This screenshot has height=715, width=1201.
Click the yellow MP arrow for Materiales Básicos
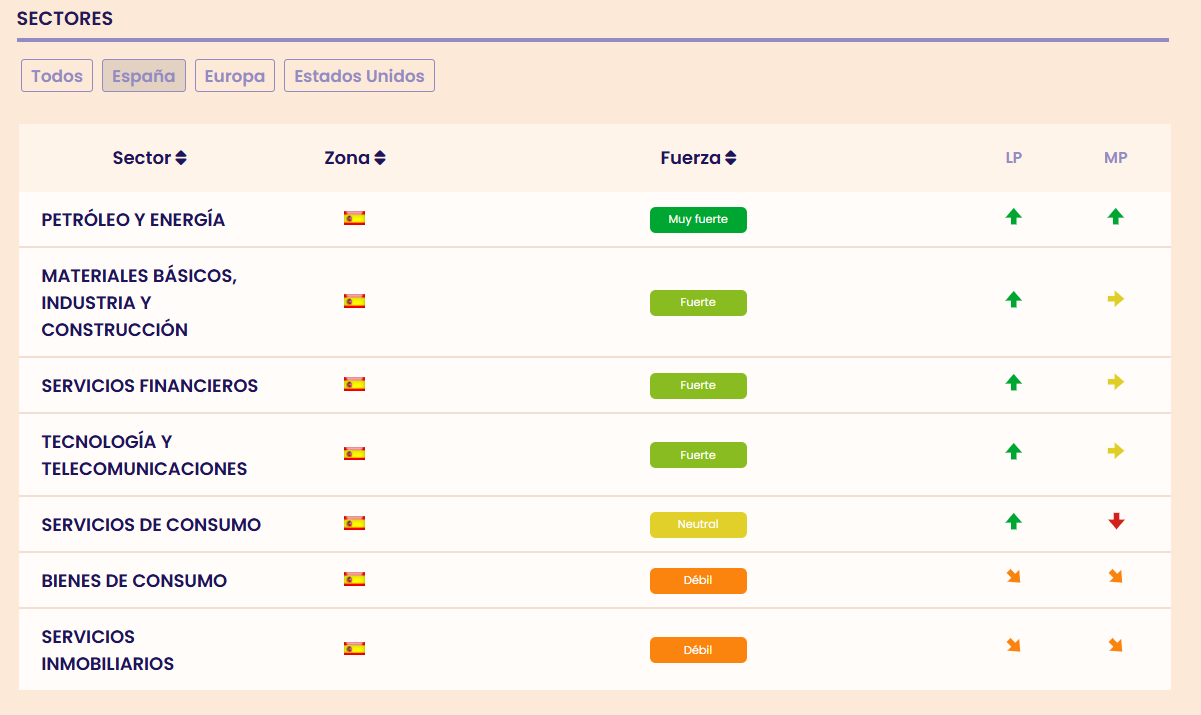1116,299
